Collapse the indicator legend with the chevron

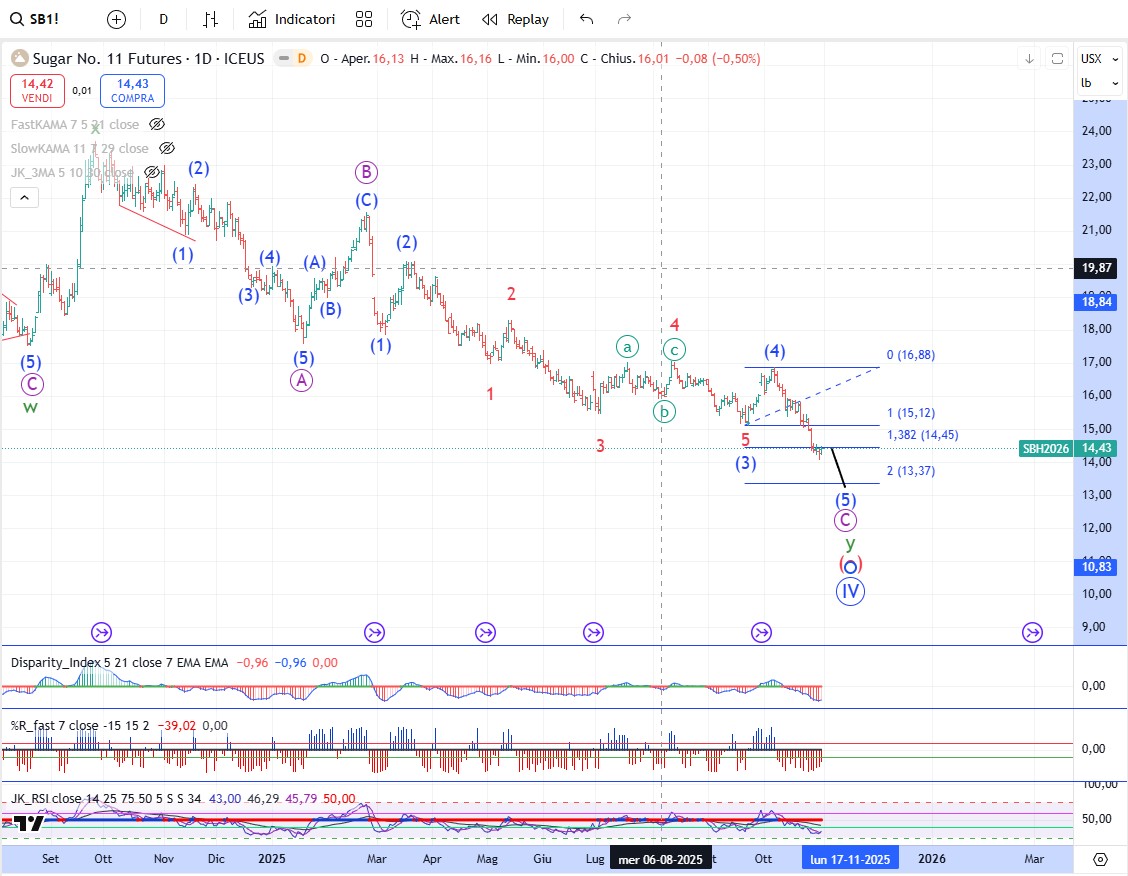pos(25,198)
